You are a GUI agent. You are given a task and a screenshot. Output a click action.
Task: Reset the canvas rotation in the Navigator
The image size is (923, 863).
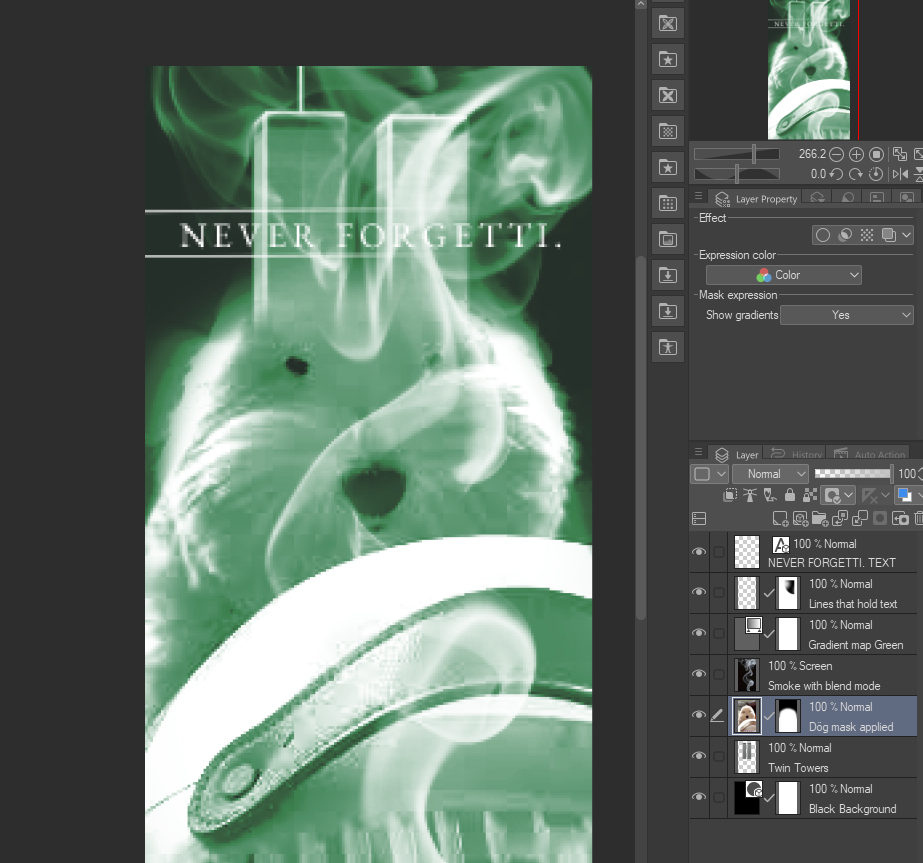(876, 174)
